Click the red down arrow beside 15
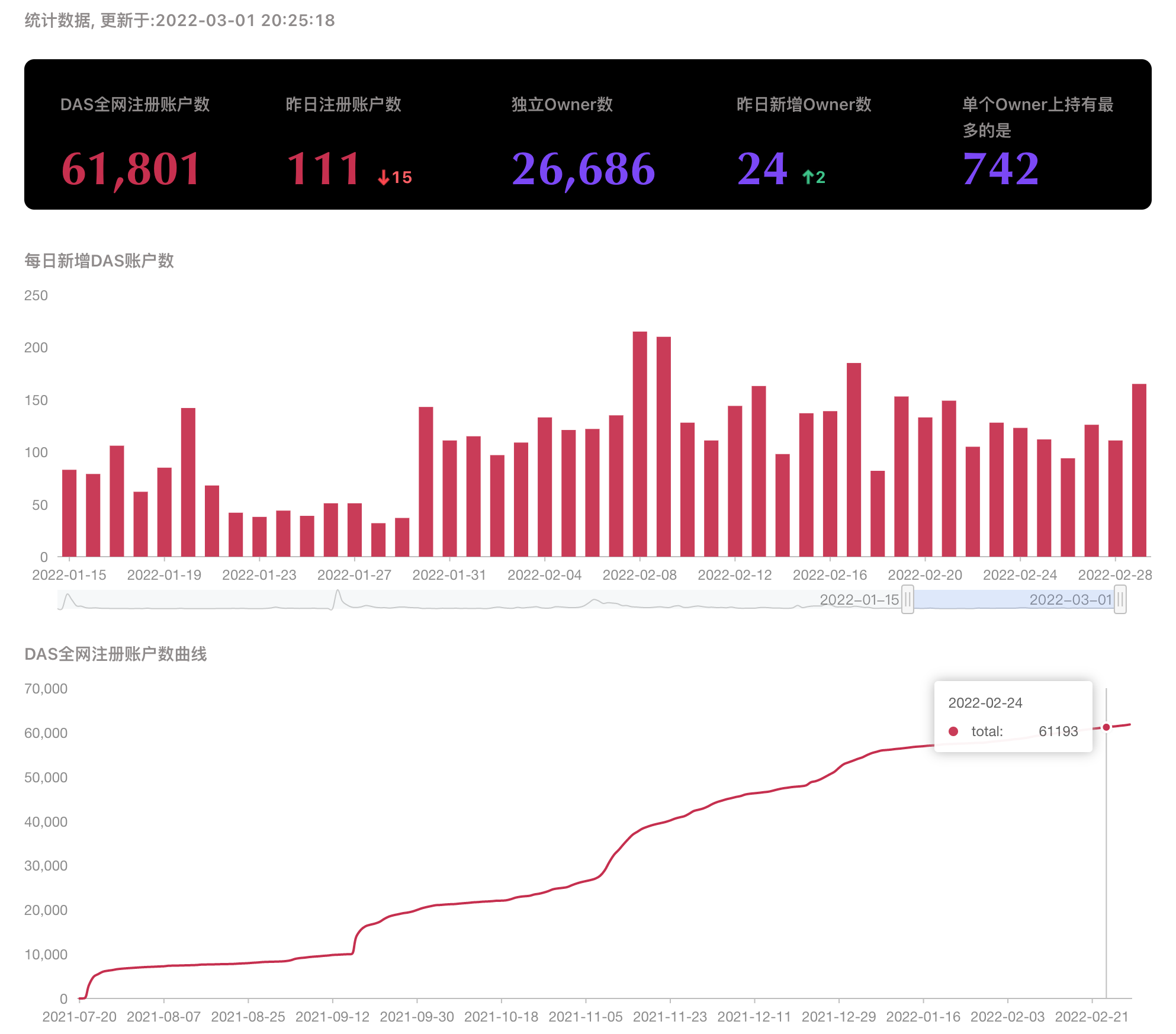The width and height of the screenshot is (1176, 1034). click(384, 177)
